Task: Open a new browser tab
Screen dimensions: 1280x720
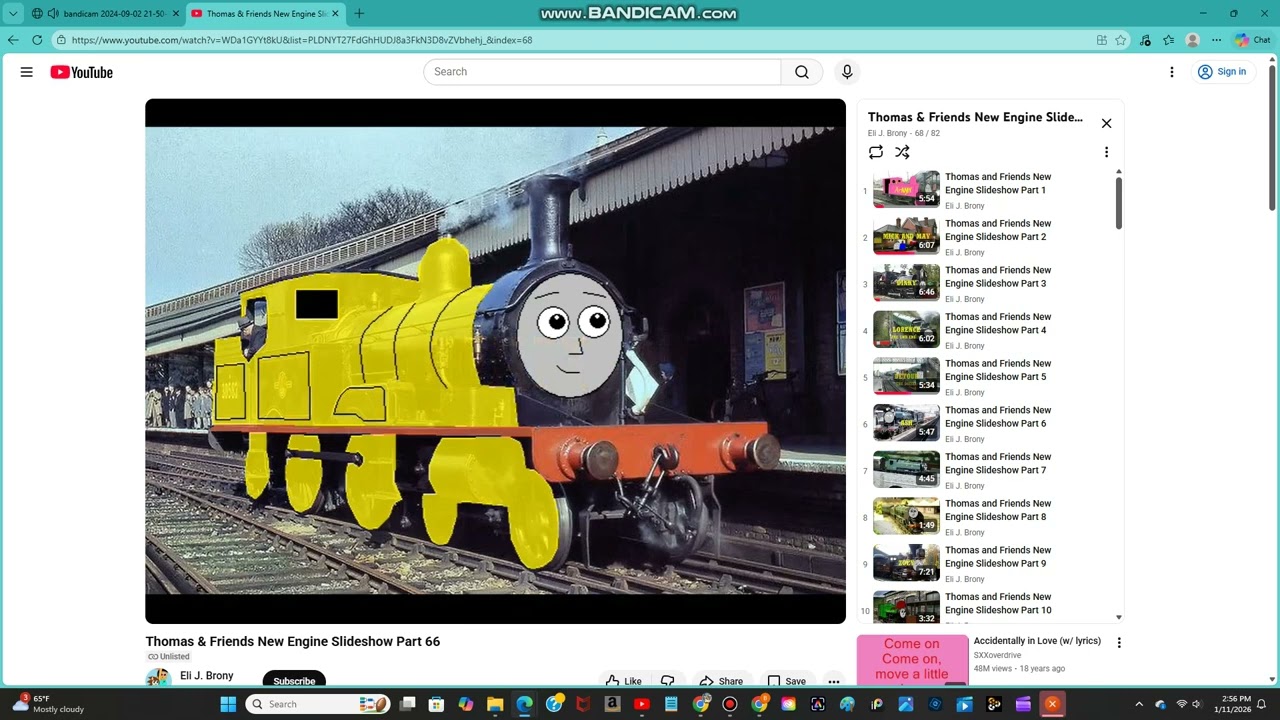Action: click(359, 13)
